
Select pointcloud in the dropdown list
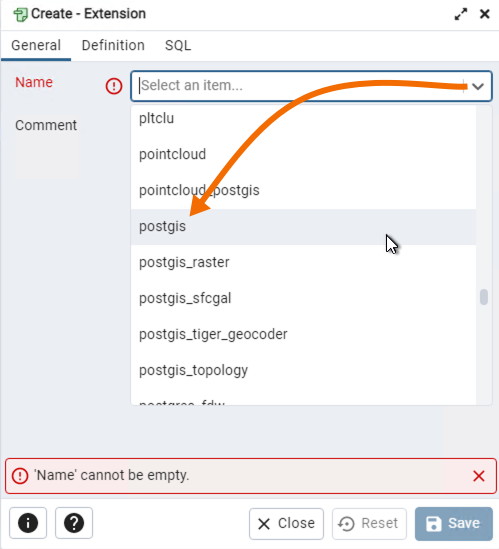point(303,155)
